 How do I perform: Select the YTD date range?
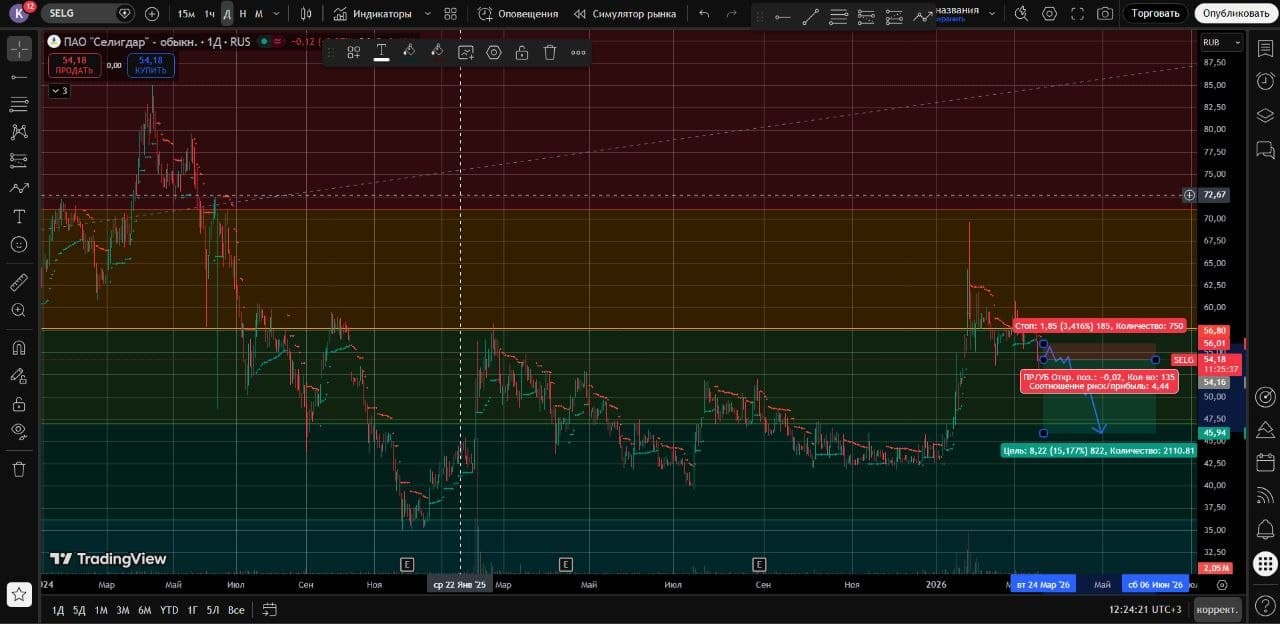pyautogui.click(x=169, y=610)
